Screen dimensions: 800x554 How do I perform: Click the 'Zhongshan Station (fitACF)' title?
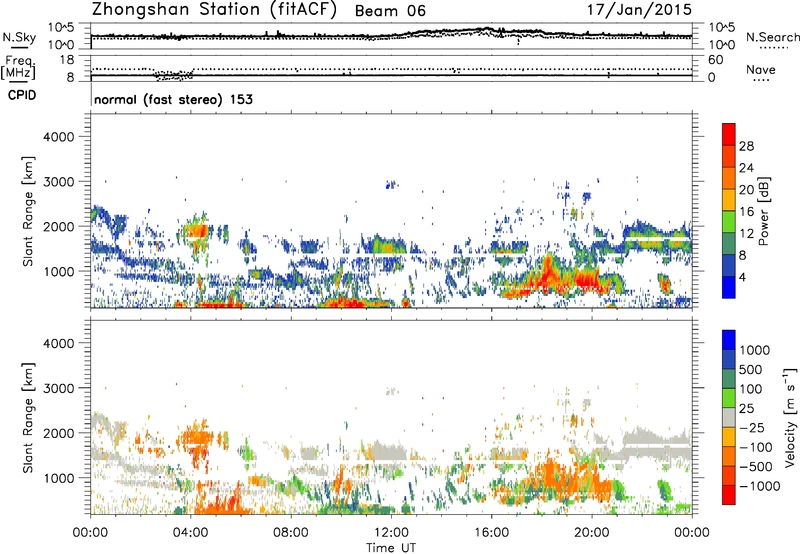coord(214,10)
